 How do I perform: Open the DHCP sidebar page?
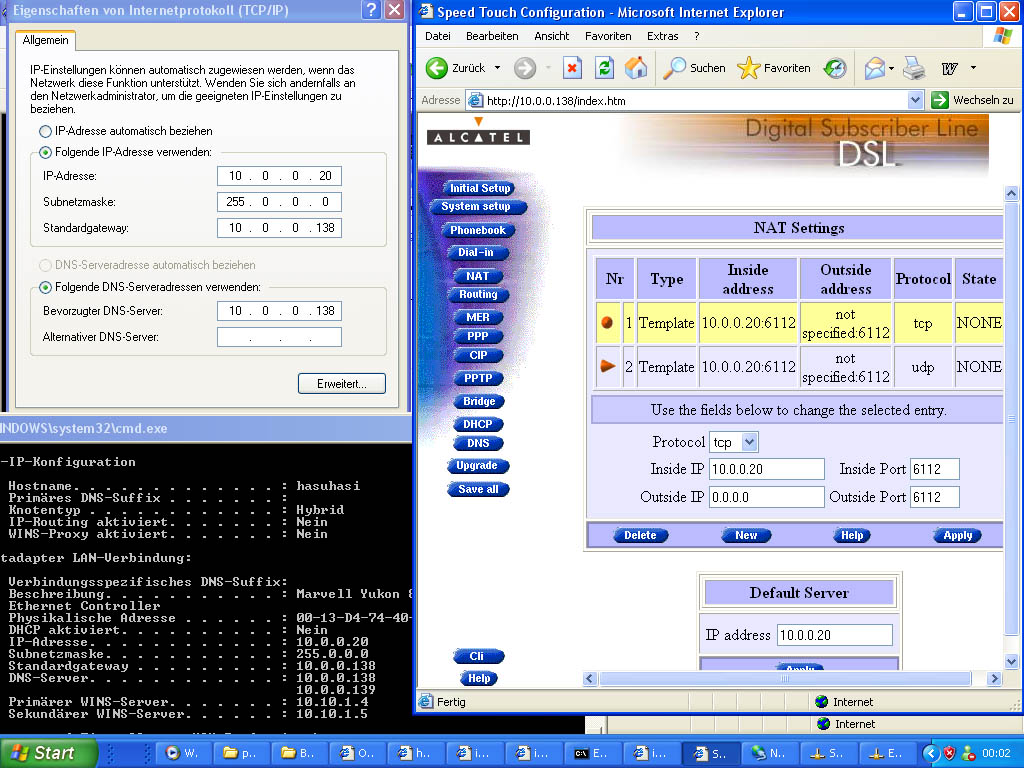[477, 424]
